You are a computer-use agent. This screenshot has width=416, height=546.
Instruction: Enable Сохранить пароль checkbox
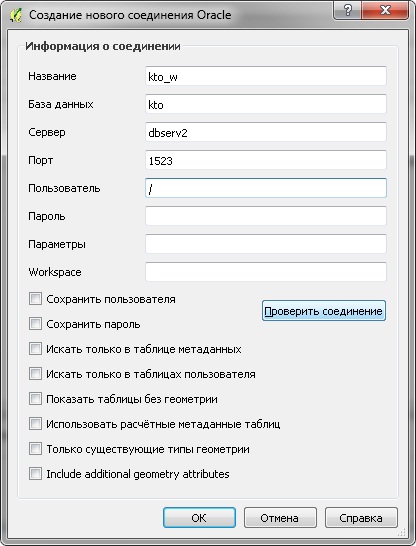pos(35,323)
